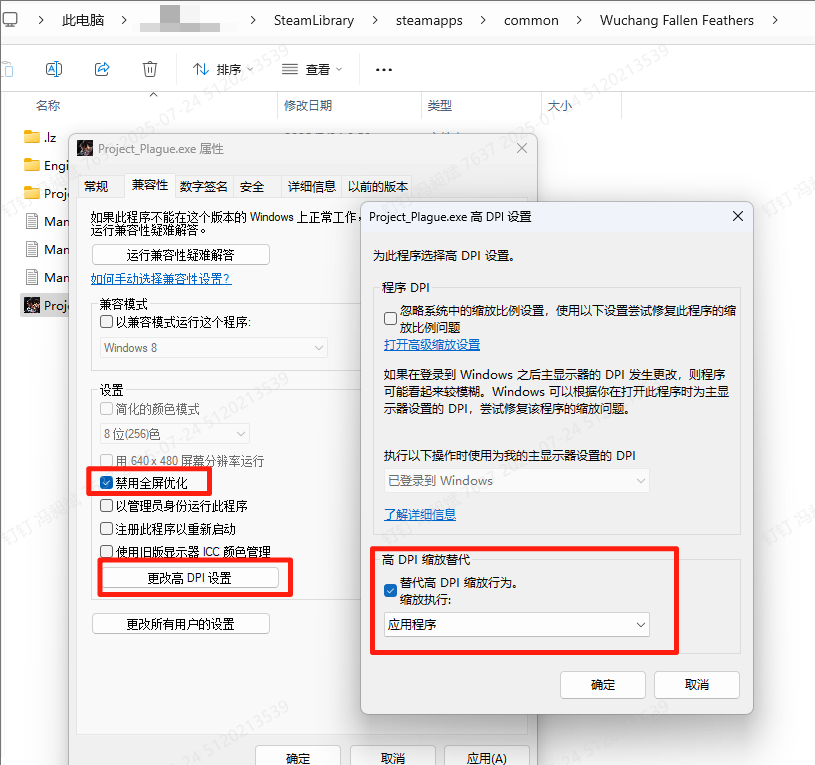This screenshot has width=815, height=765.
Task: Click 更改所有用户的设置 button
Action: click(181, 624)
